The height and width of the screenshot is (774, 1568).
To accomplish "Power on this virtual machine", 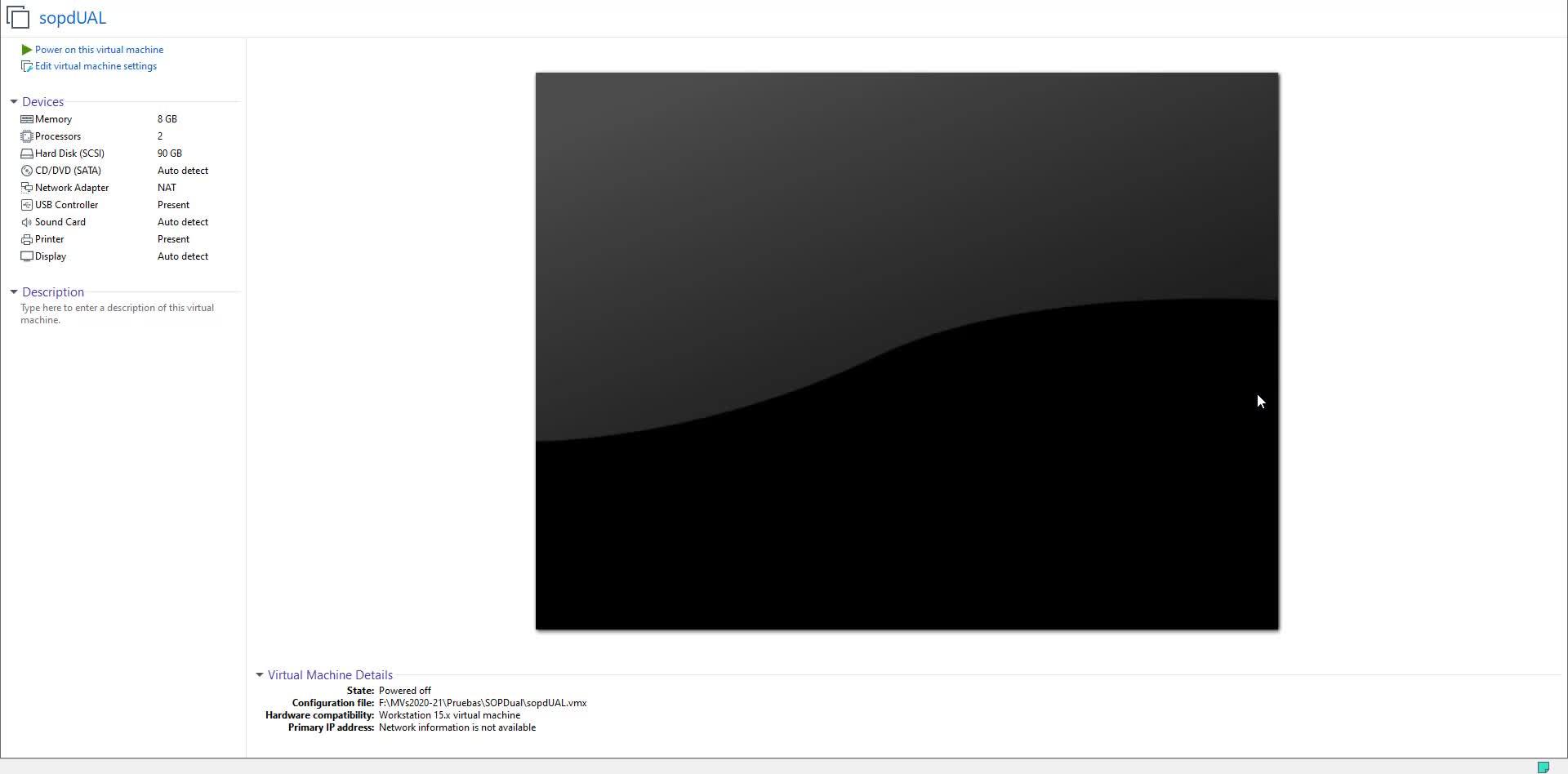I will point(99,50).
